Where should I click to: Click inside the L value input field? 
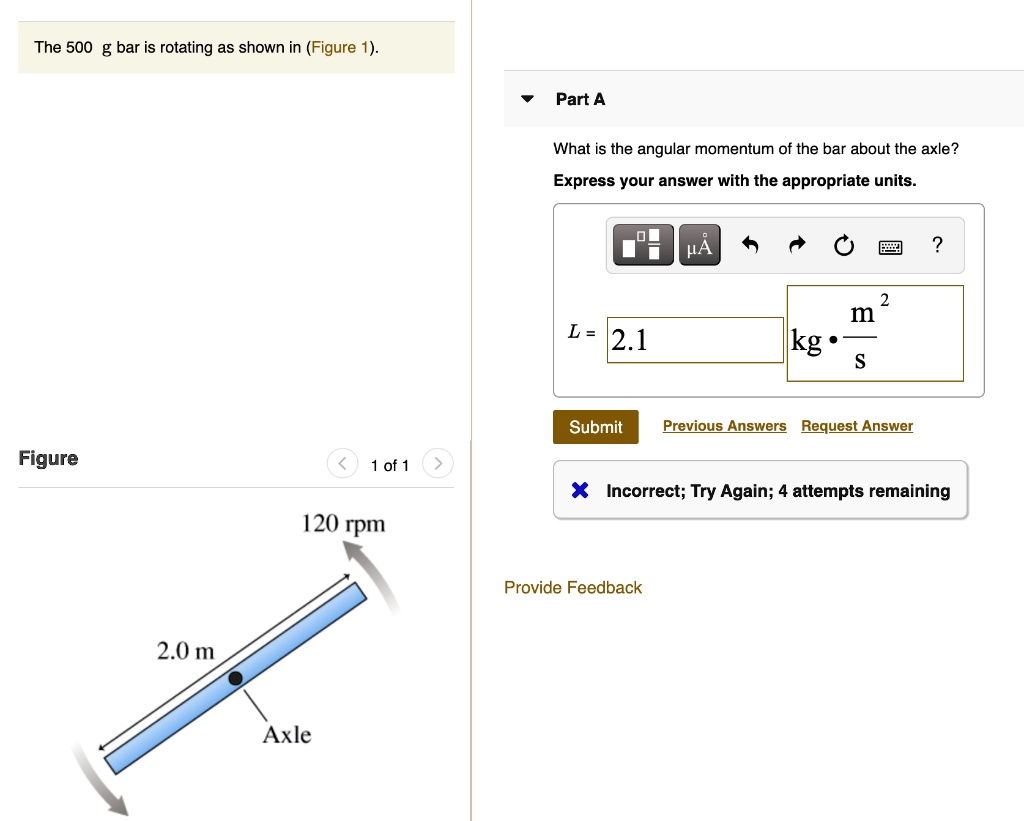coord(695,339)
